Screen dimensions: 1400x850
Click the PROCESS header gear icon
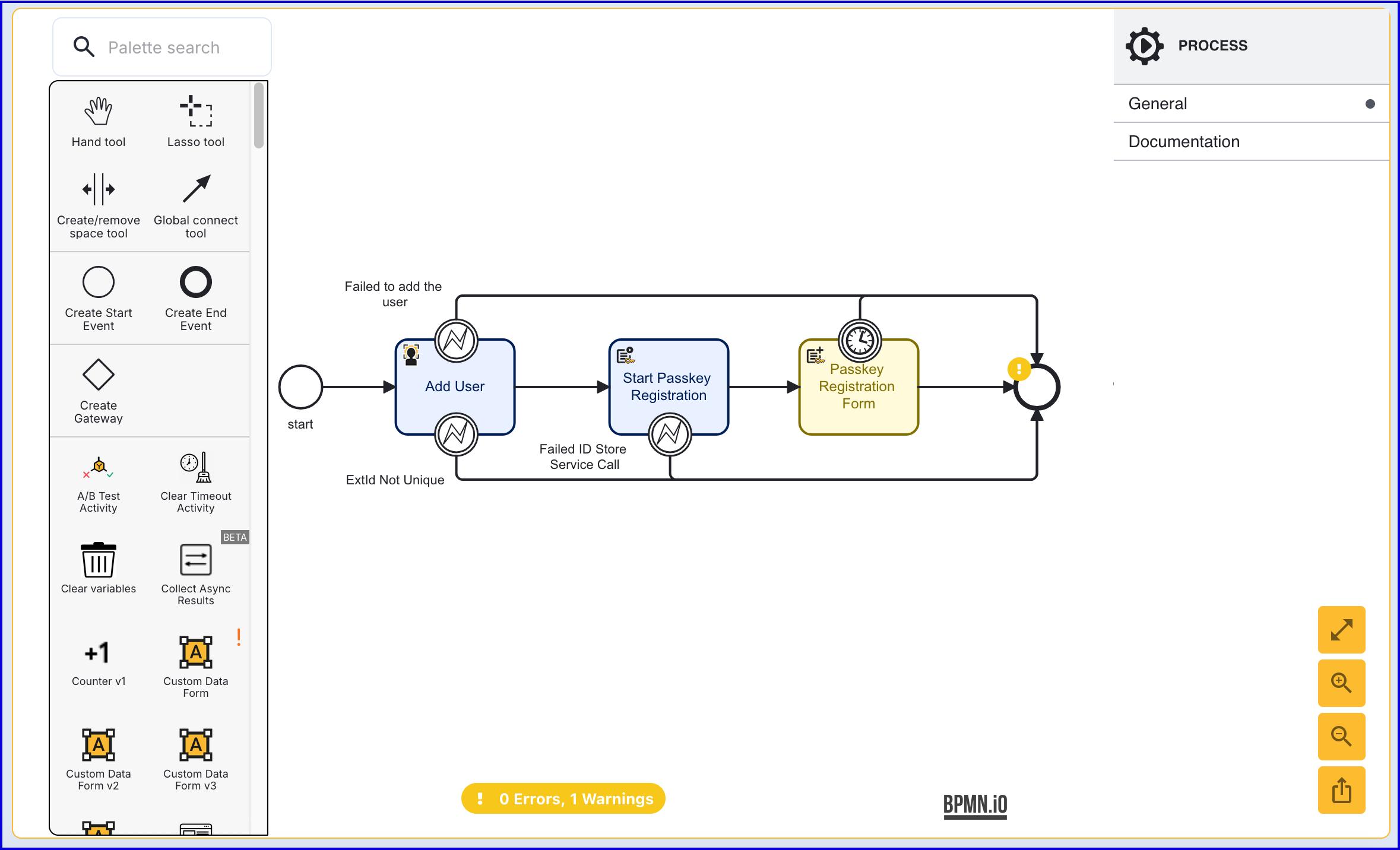click(1144, 46)
